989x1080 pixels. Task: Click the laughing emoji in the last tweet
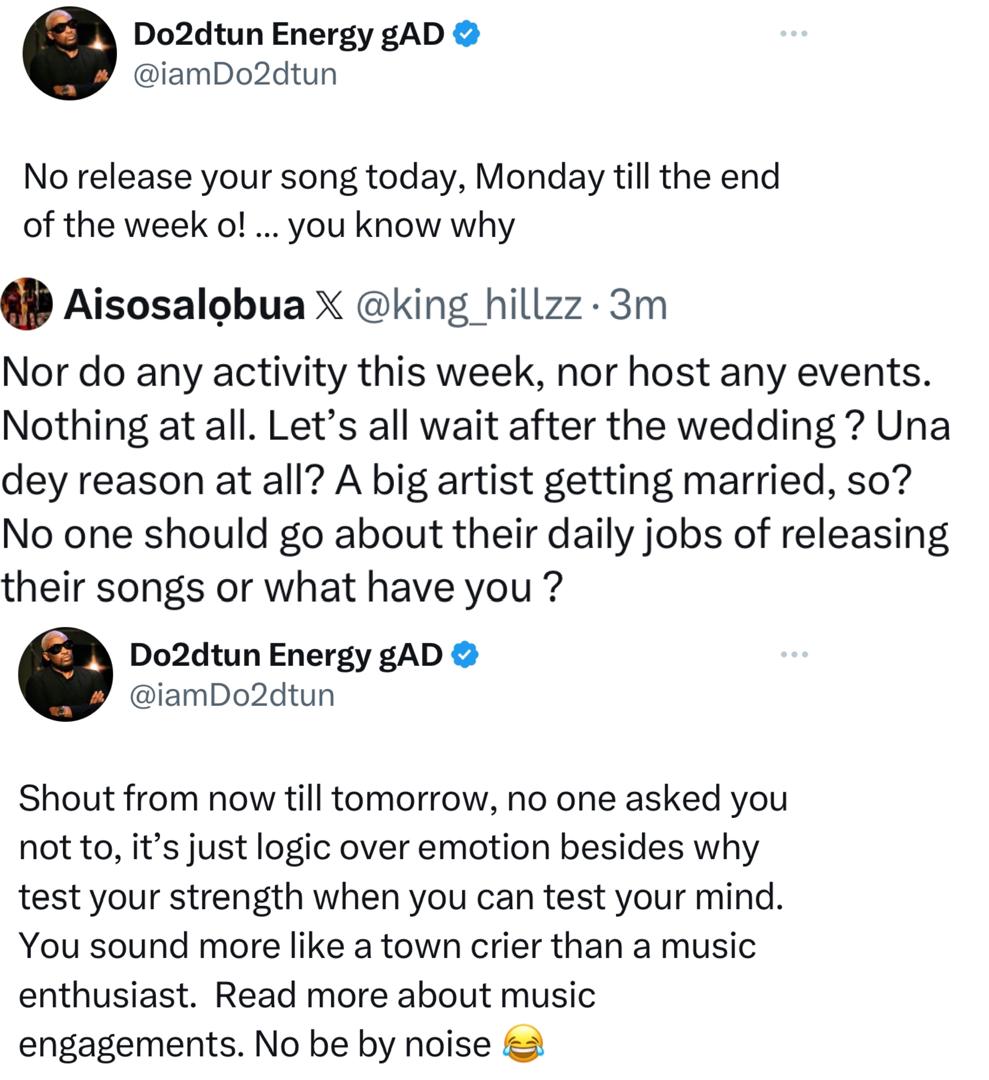click(525, 1043)
